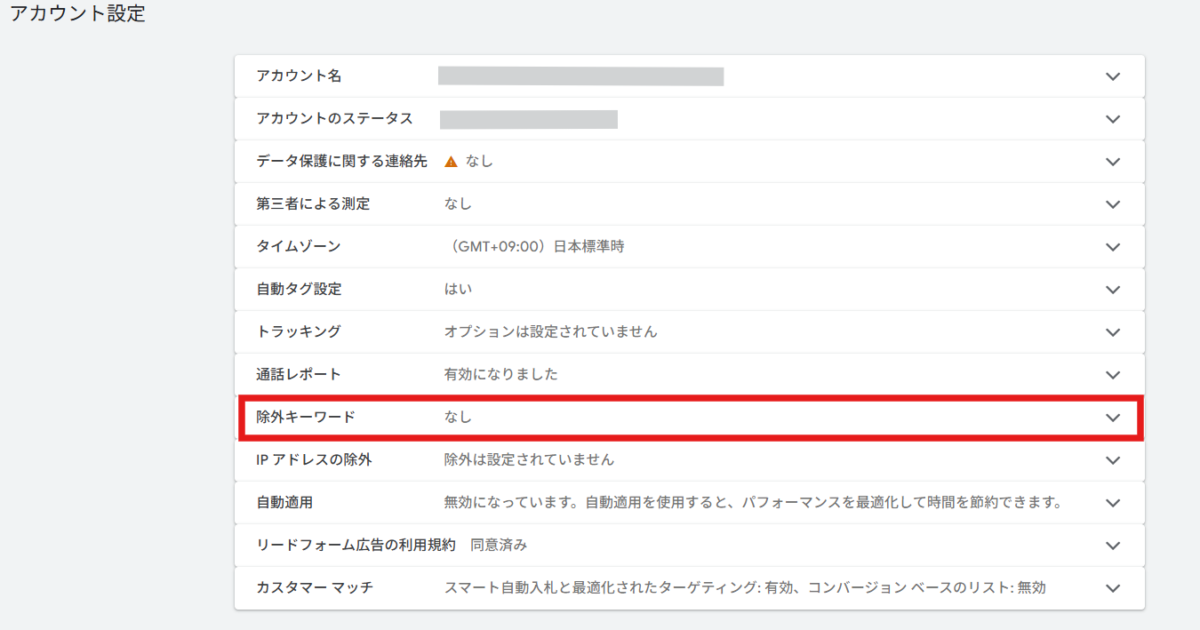Image resolution: width=1200 pixels, height=630 pixels.
Task: Click the トラッキング row chevron
Action: [x=1113, y=332]
